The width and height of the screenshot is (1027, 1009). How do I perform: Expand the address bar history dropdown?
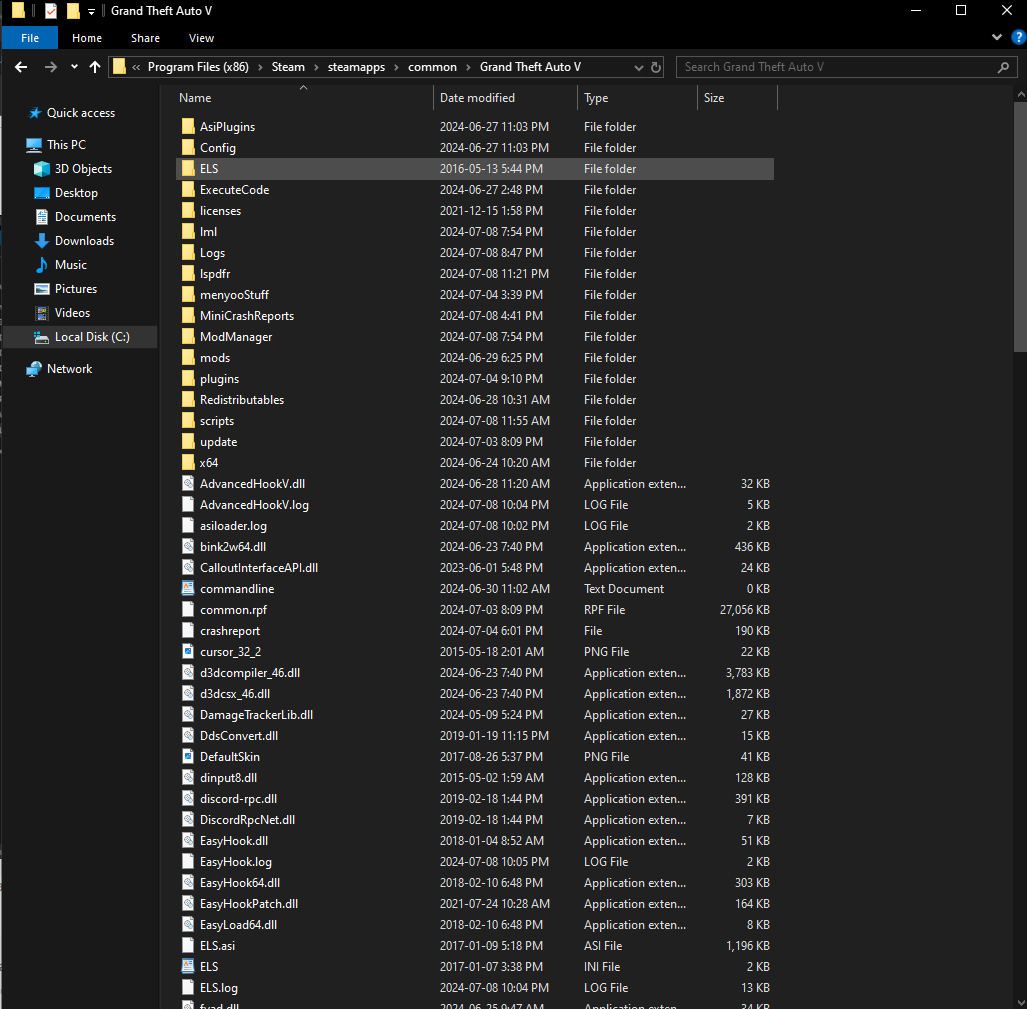point(640,68)
